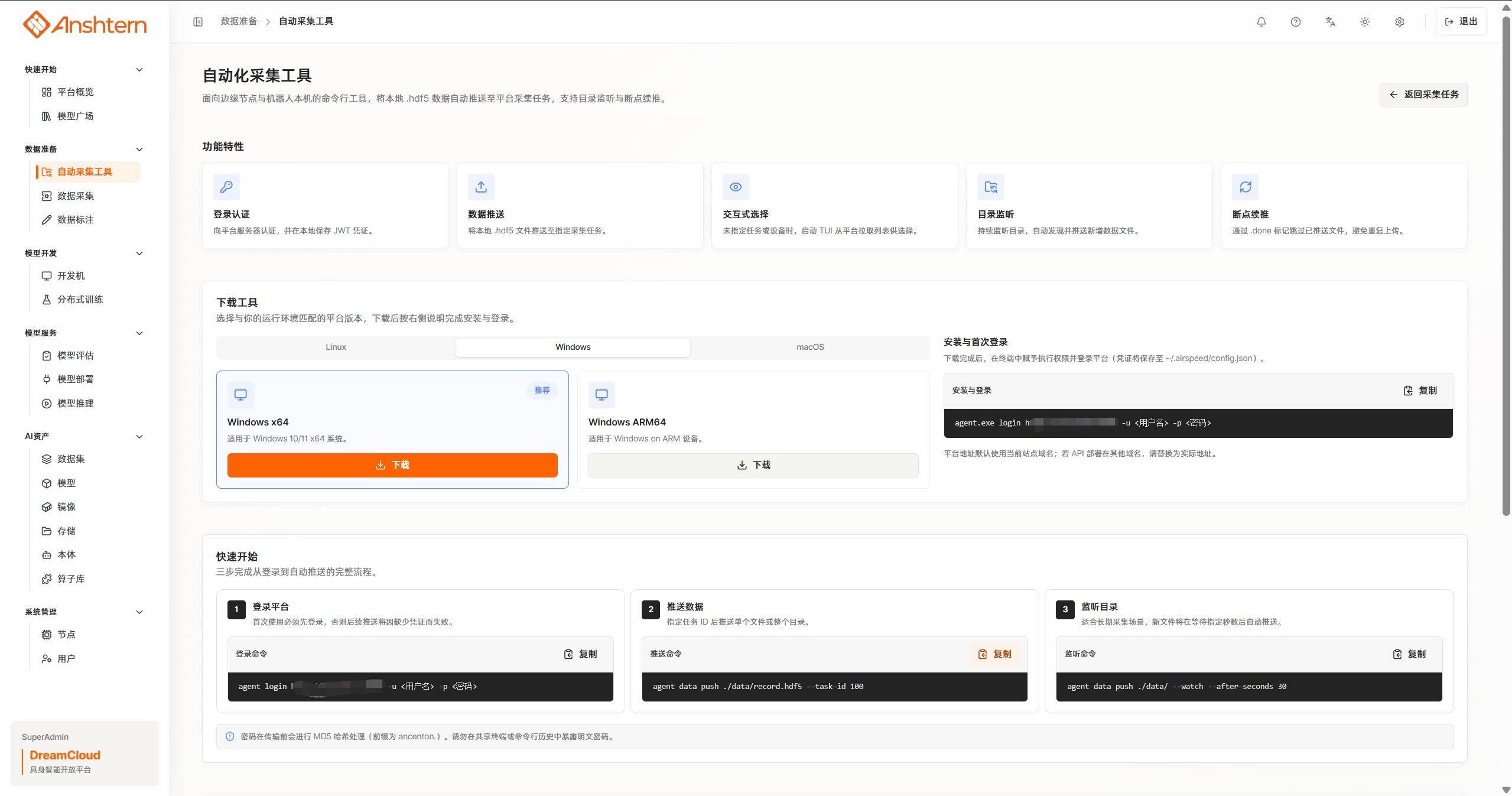Viewport: 1512px width, 796px height.
Task: Open 模型 under AI资产
Action: pos(87,483)
